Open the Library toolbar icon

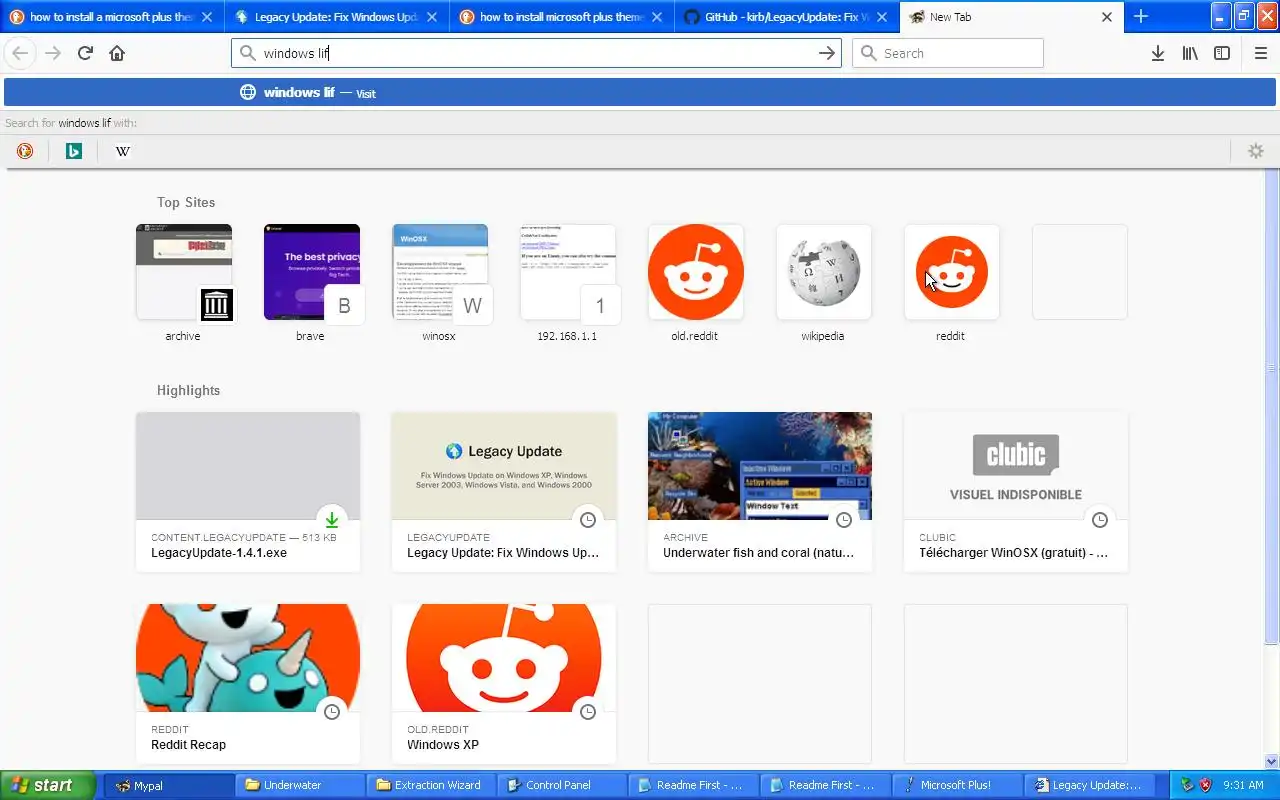pyautogui.click(x=1190, y=54)
